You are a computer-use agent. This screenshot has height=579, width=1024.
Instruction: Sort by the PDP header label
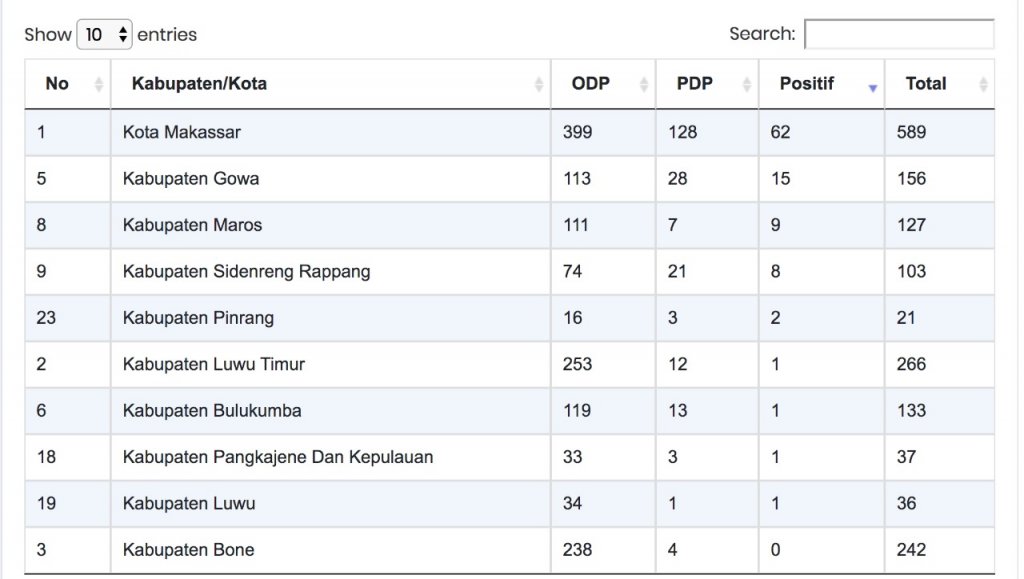pos(694,84)
